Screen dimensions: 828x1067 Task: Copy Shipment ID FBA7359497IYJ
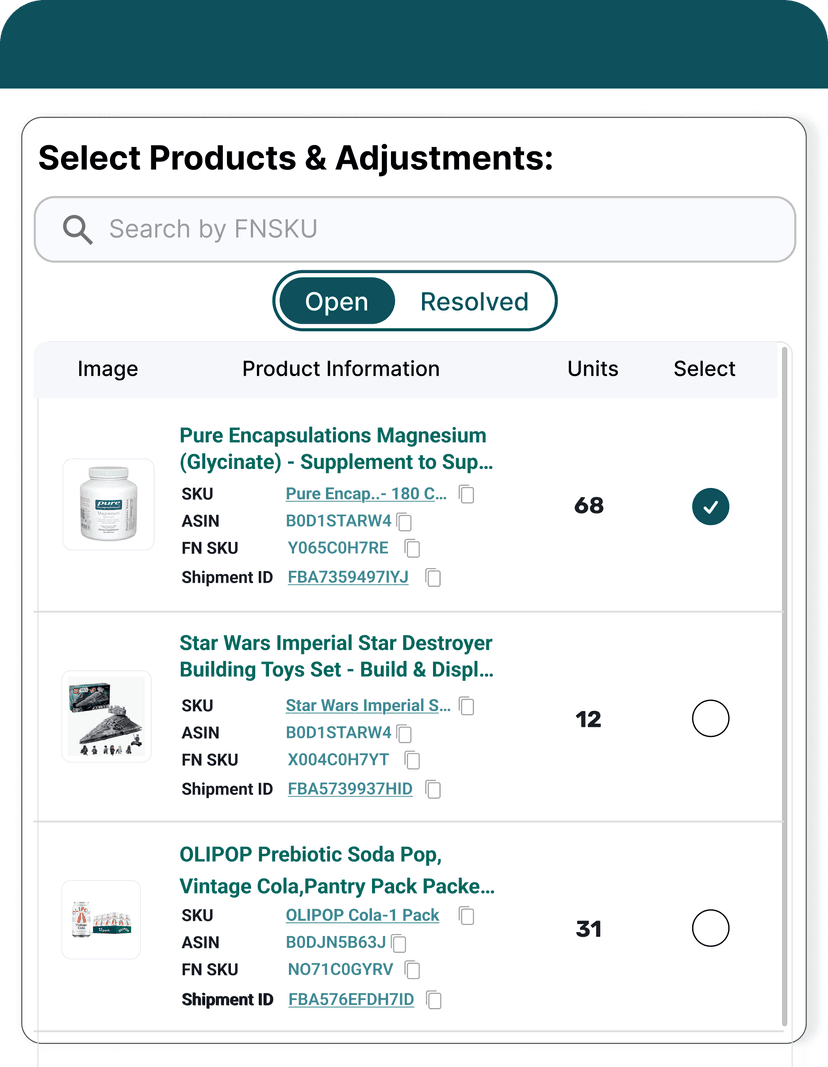pos(432,577)
